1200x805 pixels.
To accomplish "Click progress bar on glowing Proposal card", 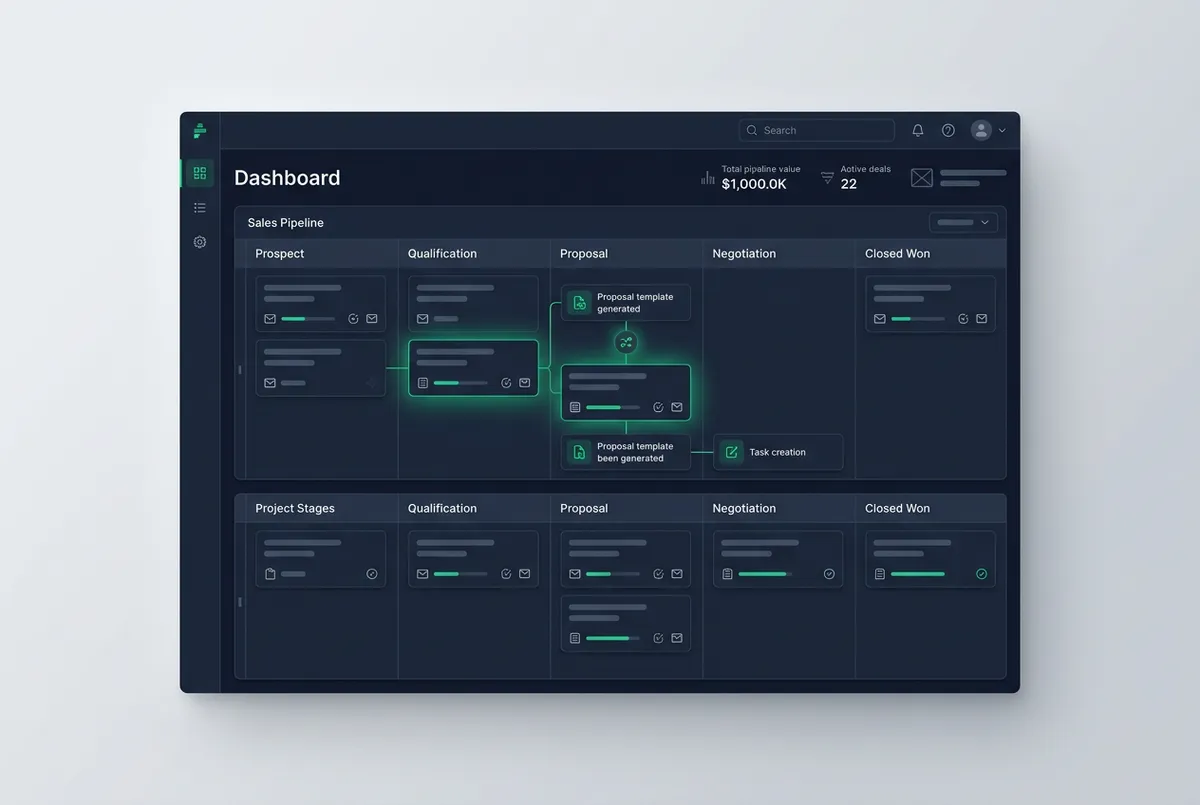I will click(612, 407).
